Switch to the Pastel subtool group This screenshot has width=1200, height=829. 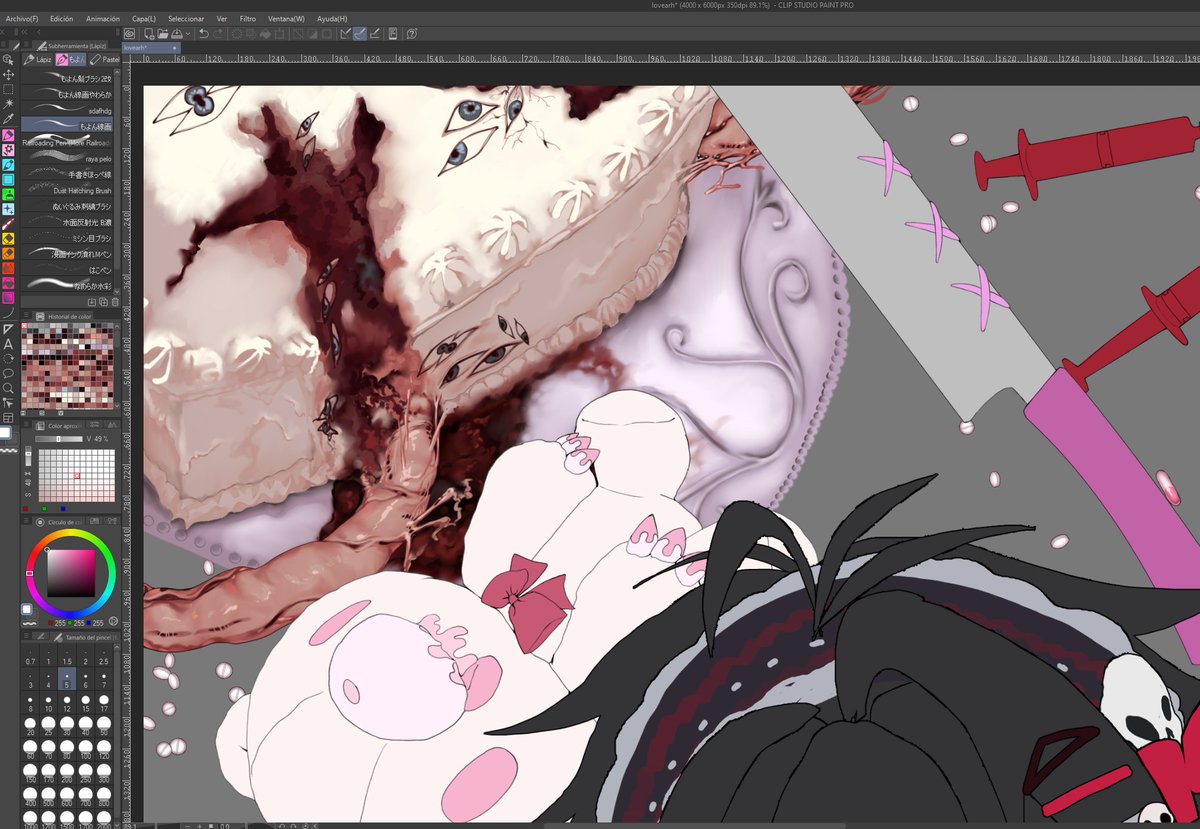106,59
